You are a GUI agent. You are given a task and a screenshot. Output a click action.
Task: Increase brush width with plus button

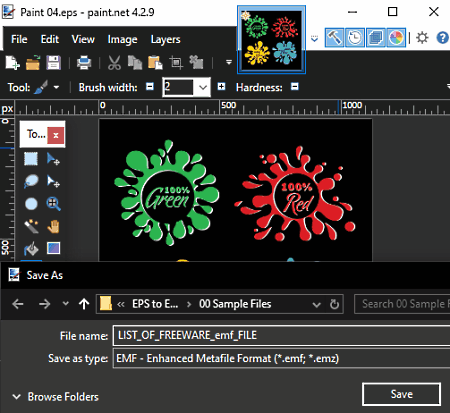tap(221, 87)
